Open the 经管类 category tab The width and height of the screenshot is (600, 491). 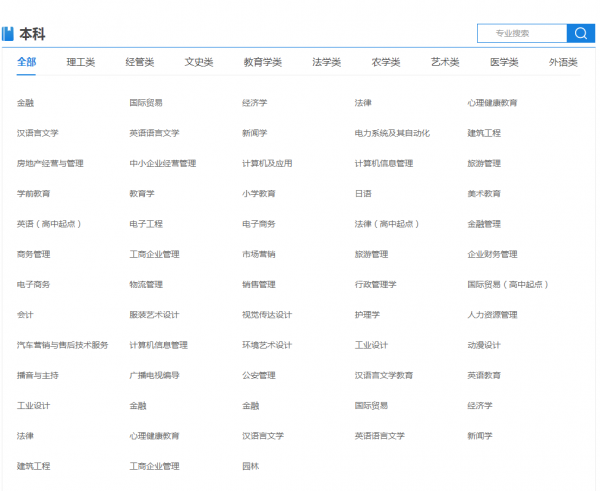click(140, 62)
